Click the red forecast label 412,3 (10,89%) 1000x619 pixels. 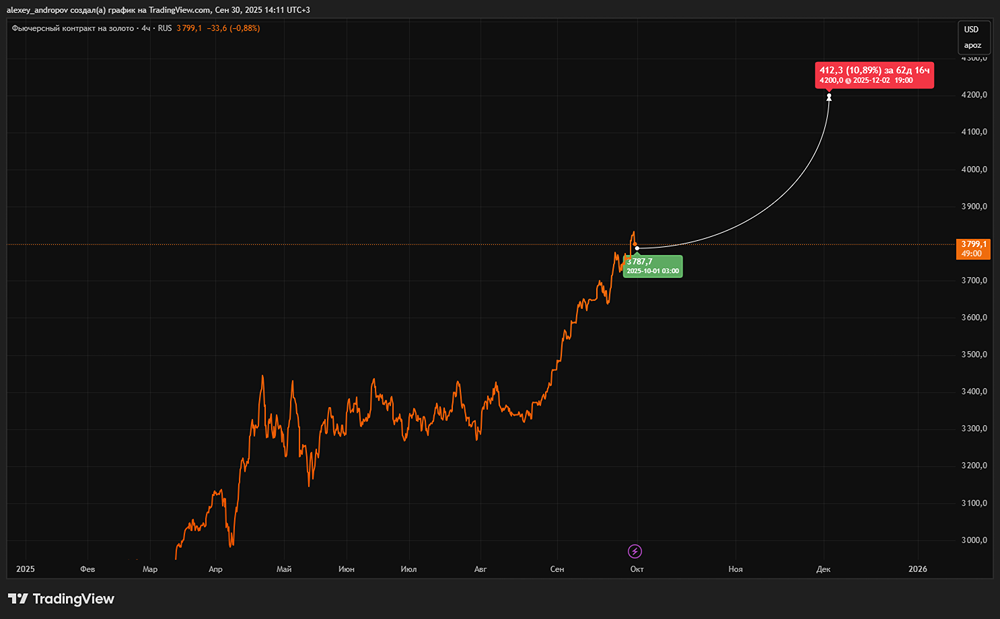pos(874,75)
